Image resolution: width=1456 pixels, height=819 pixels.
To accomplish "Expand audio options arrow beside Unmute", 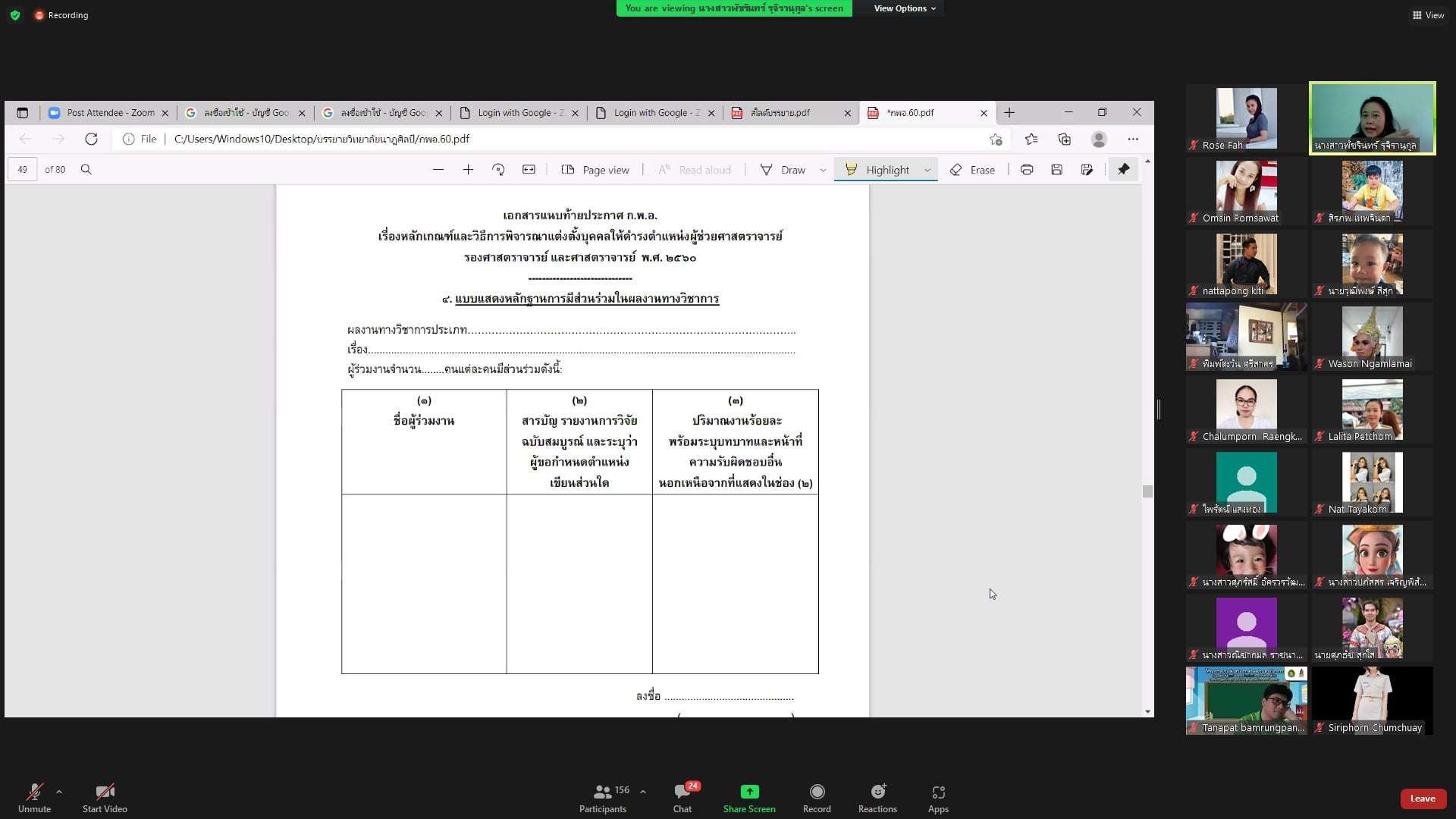I will (x=59, y=792).
